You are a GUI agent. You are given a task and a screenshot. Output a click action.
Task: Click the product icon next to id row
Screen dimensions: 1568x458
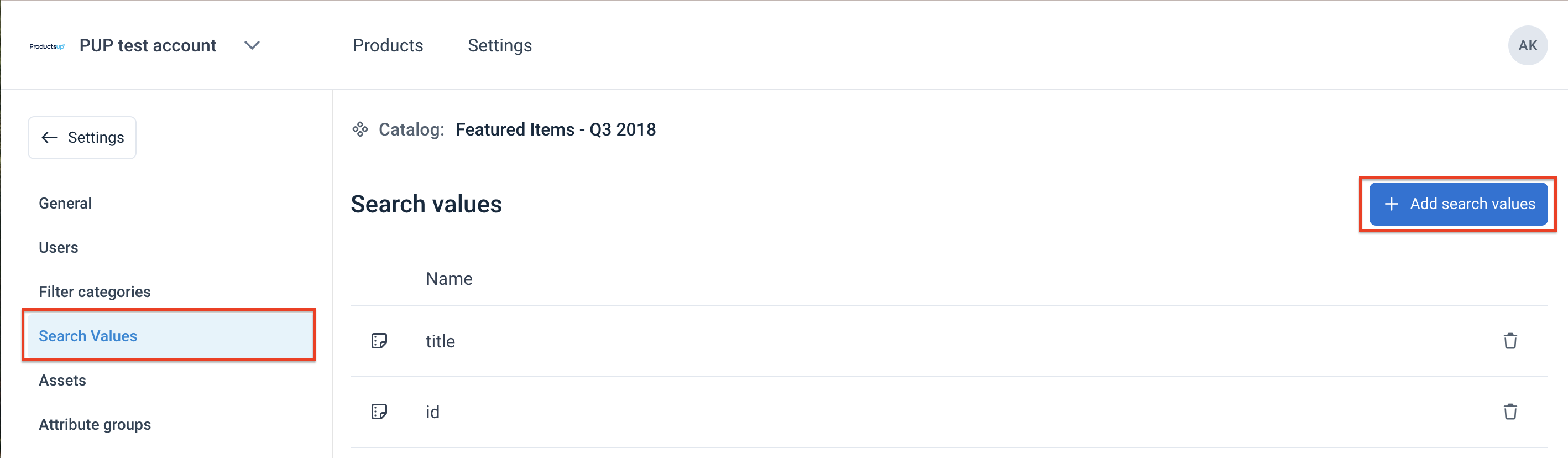coord(379,412)
